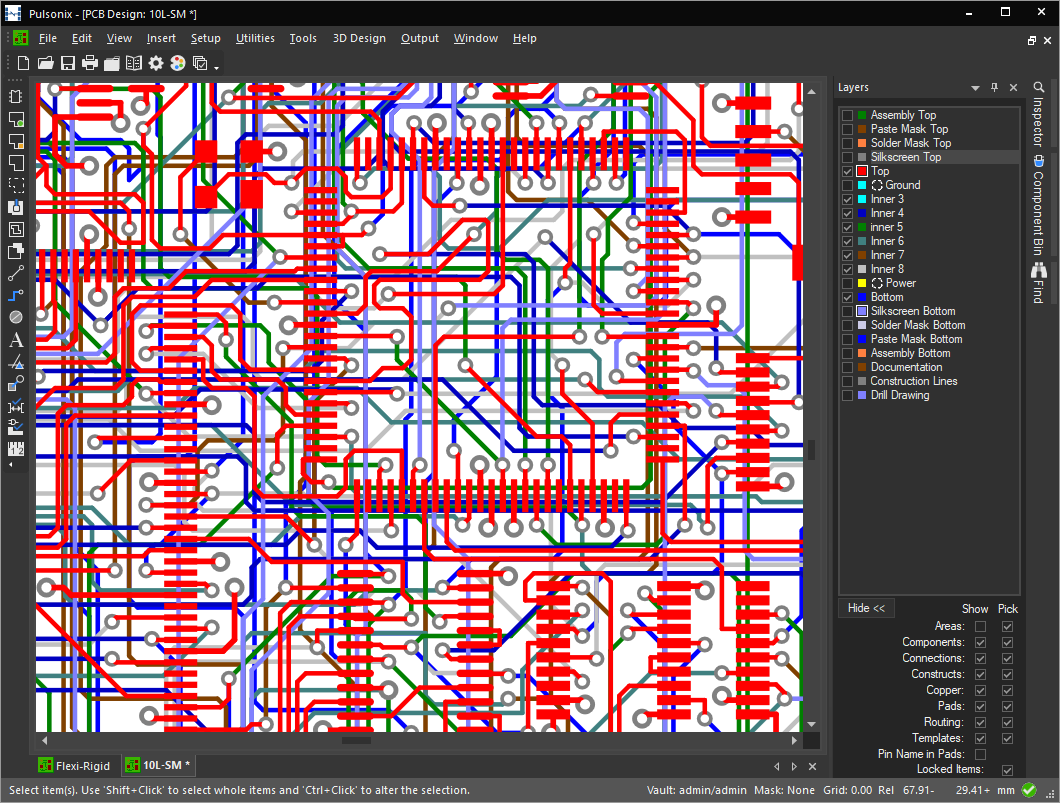The width and height of the screenshot is (1060, 803).
Task: Select the pad insertion tool
Action: (x=16, y=208)
